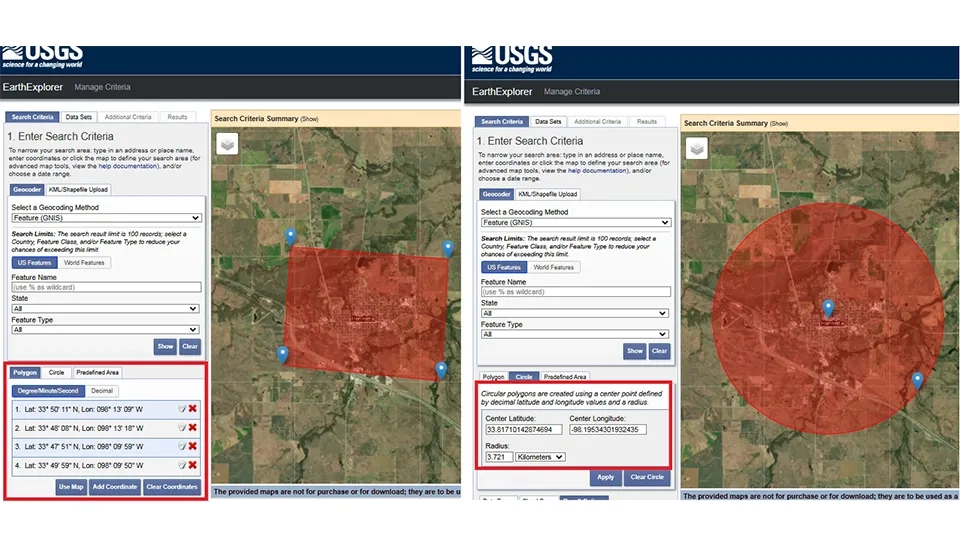Open Results tab in left window
The image size is (960, 548).
[x=178, y=117]
